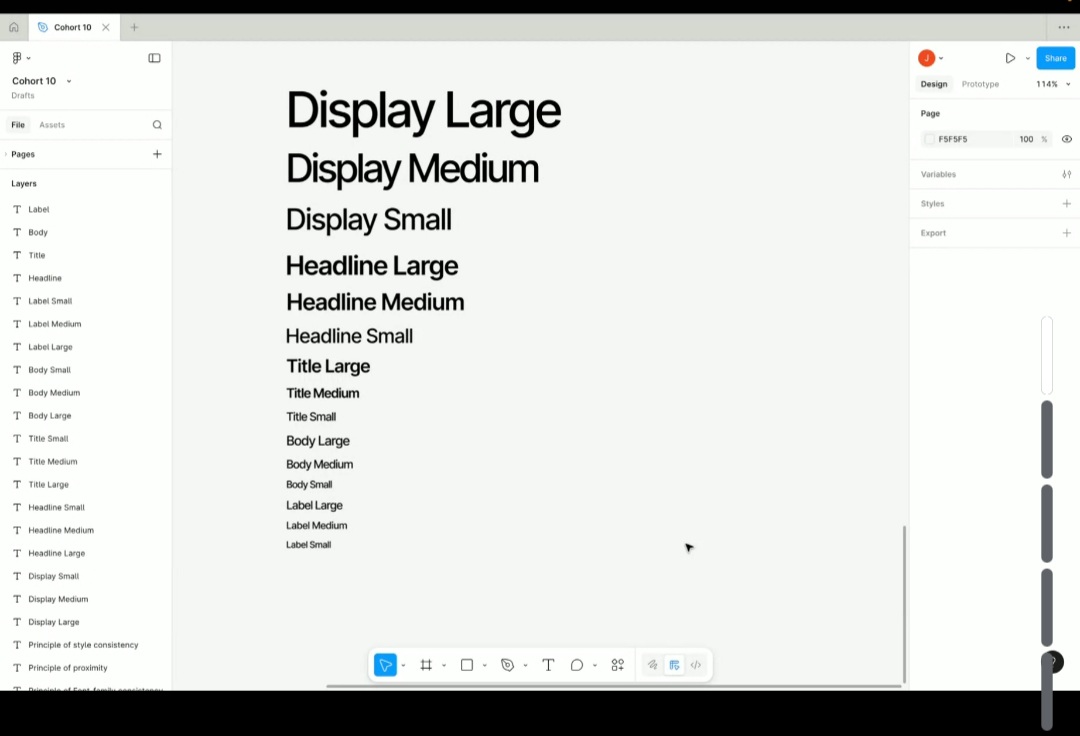
Task: Switch to Design mode icon in toolbar
Action: pyautogui.click(x=674, y=665)
